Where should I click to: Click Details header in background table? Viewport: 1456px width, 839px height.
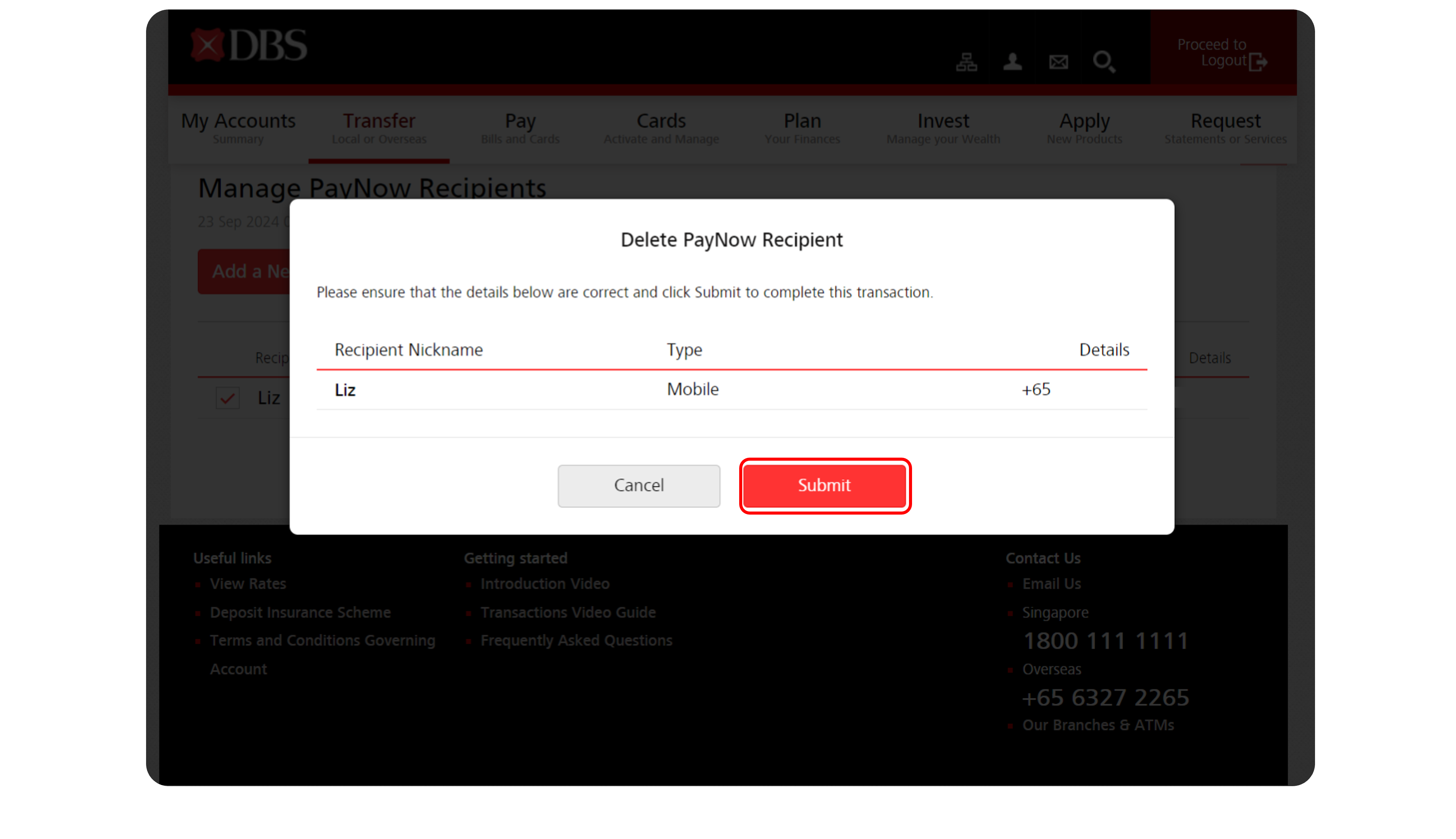[1210, 358]
